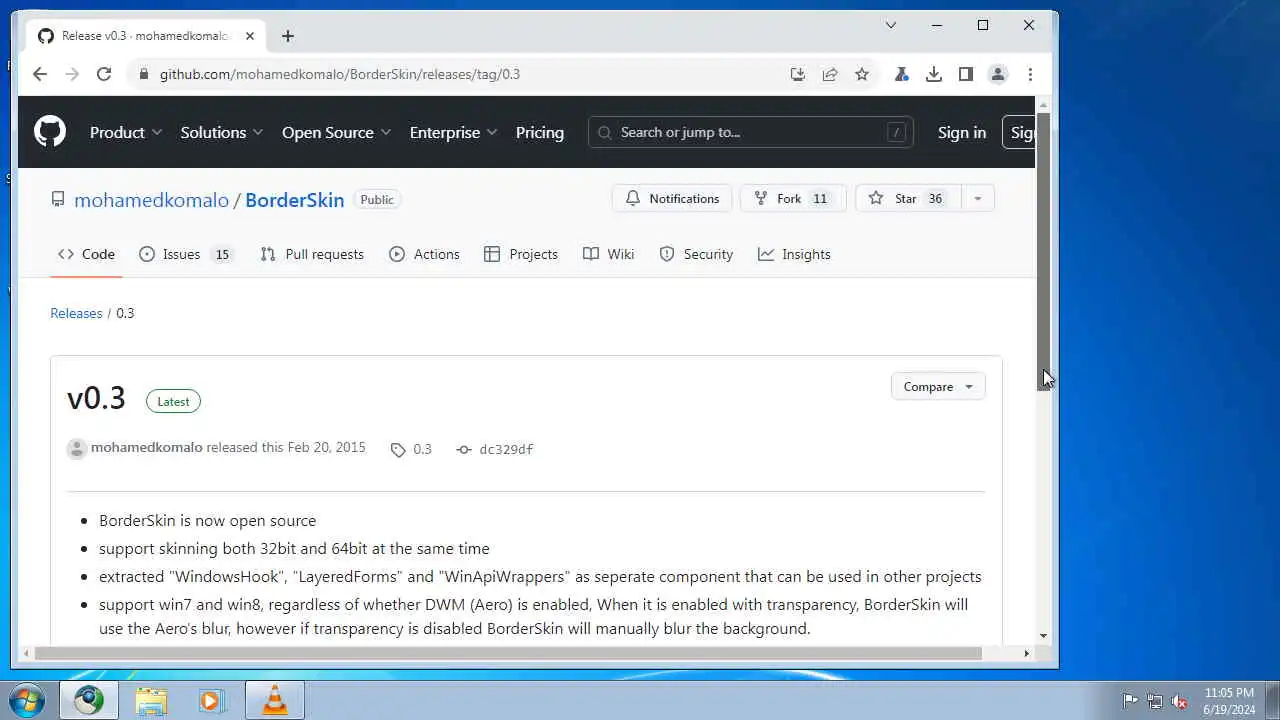Click the release author avatar
The height and width of the screenshot is (720, 1280).
pos(77,449)
